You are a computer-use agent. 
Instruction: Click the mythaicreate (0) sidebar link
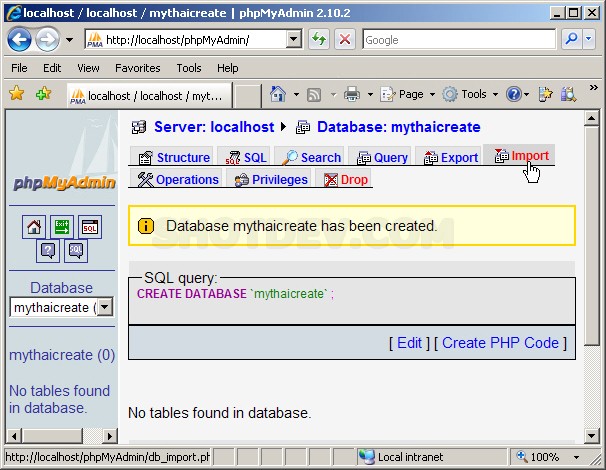61,355
